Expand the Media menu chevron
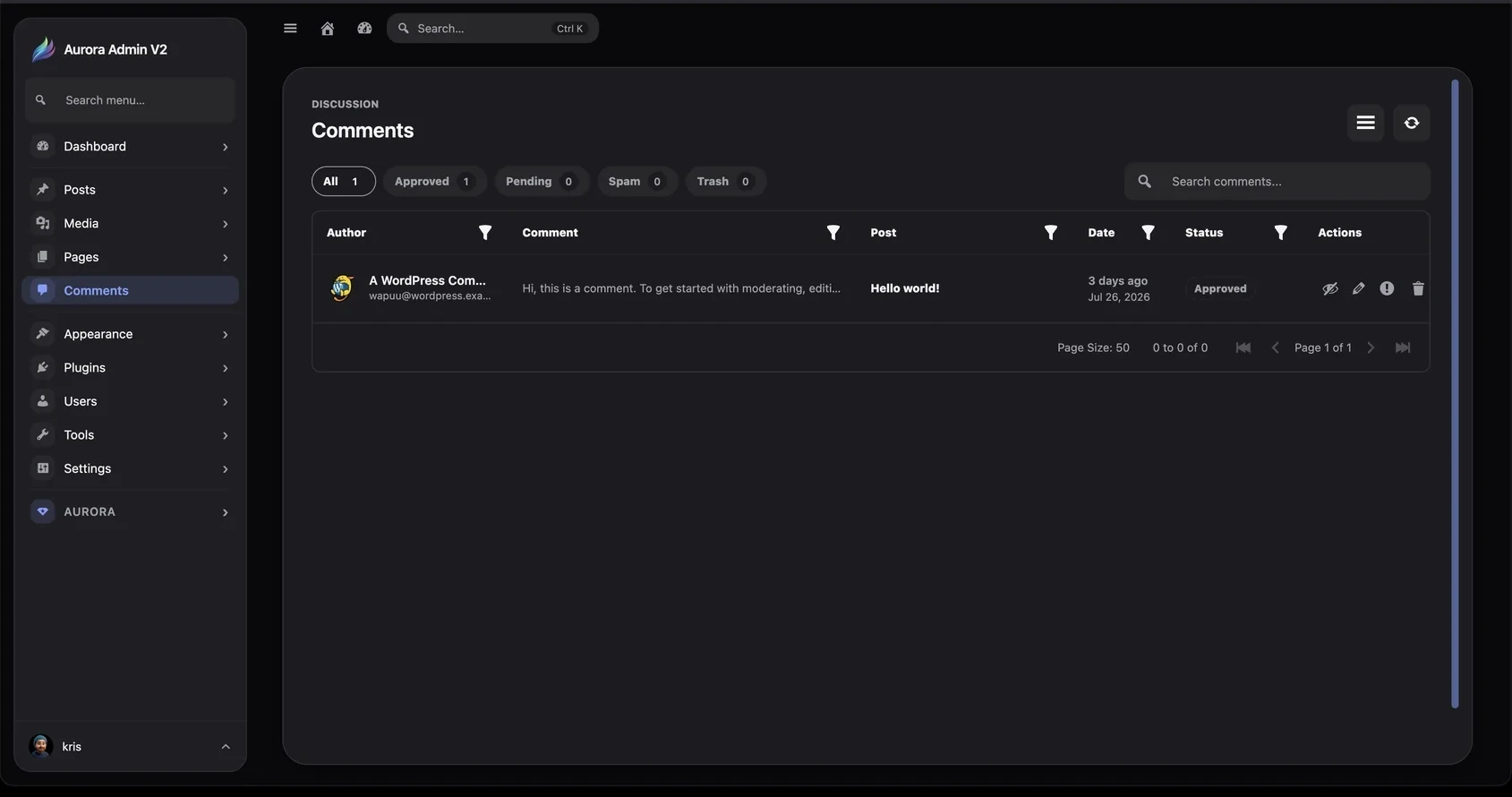1512x797 pixels. 225,224
